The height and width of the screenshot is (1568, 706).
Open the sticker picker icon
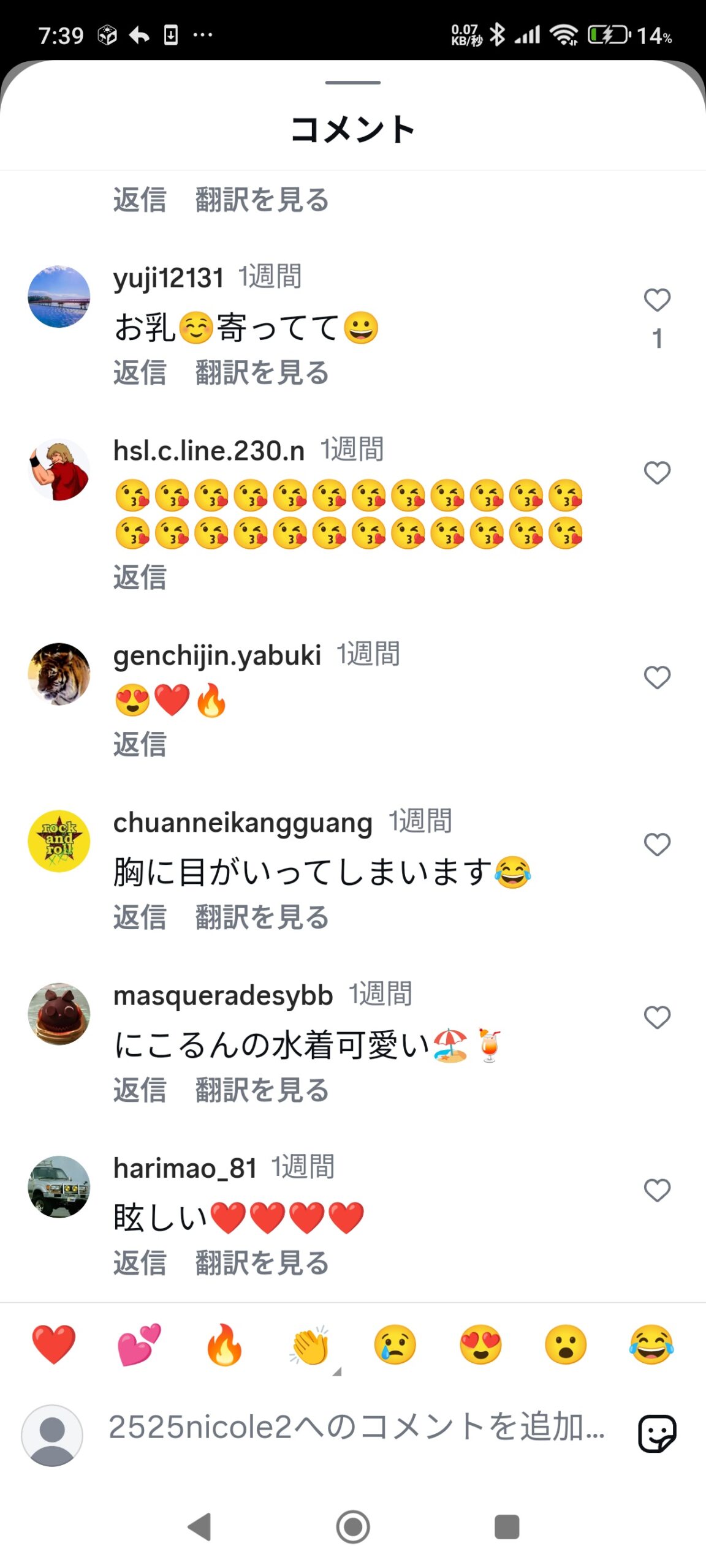tap(657, 1433)
